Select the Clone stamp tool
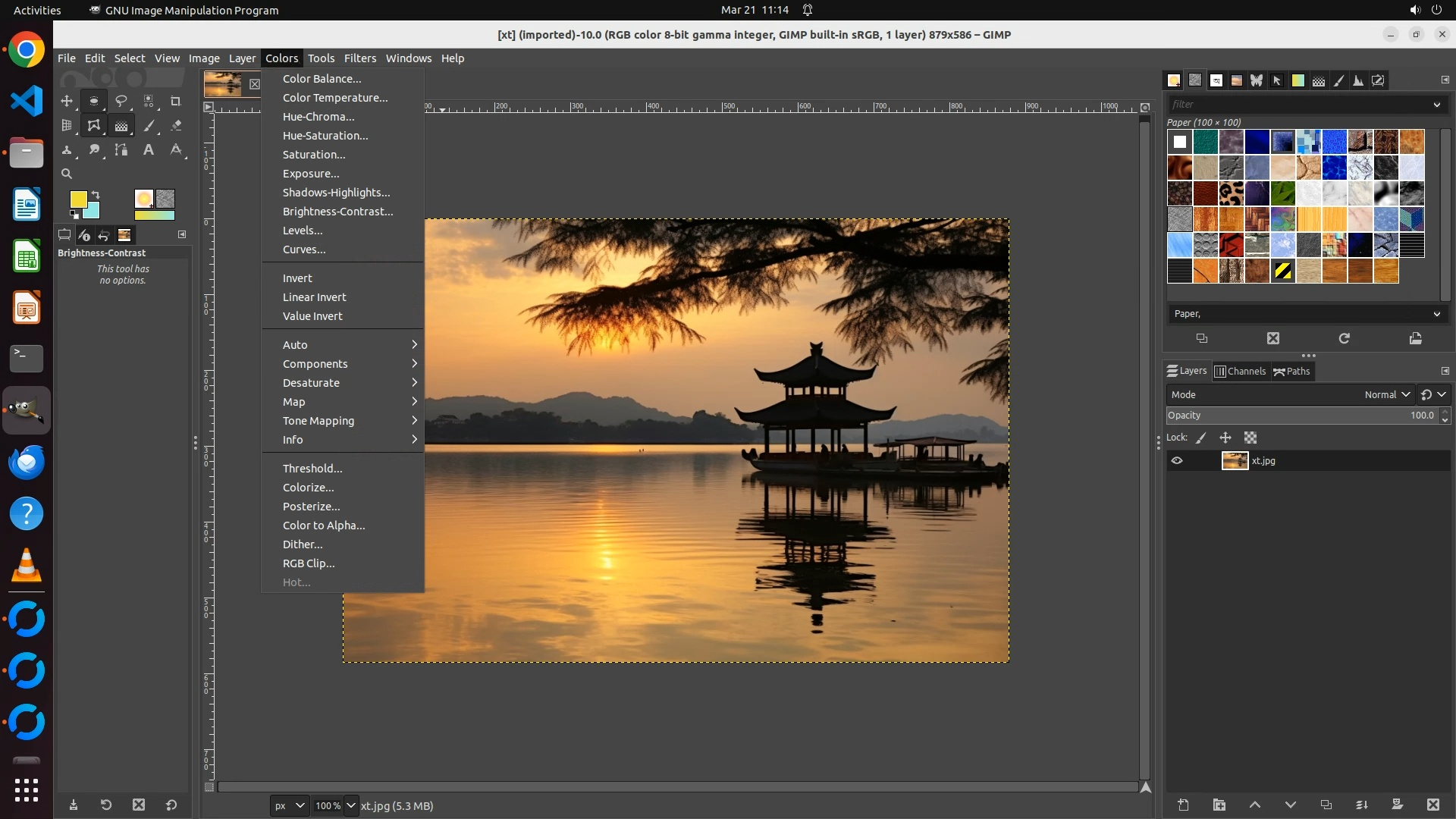Image resolution: width=1456 pixels, height=819 pixels. pyautogui.click(x=67, y=150)
